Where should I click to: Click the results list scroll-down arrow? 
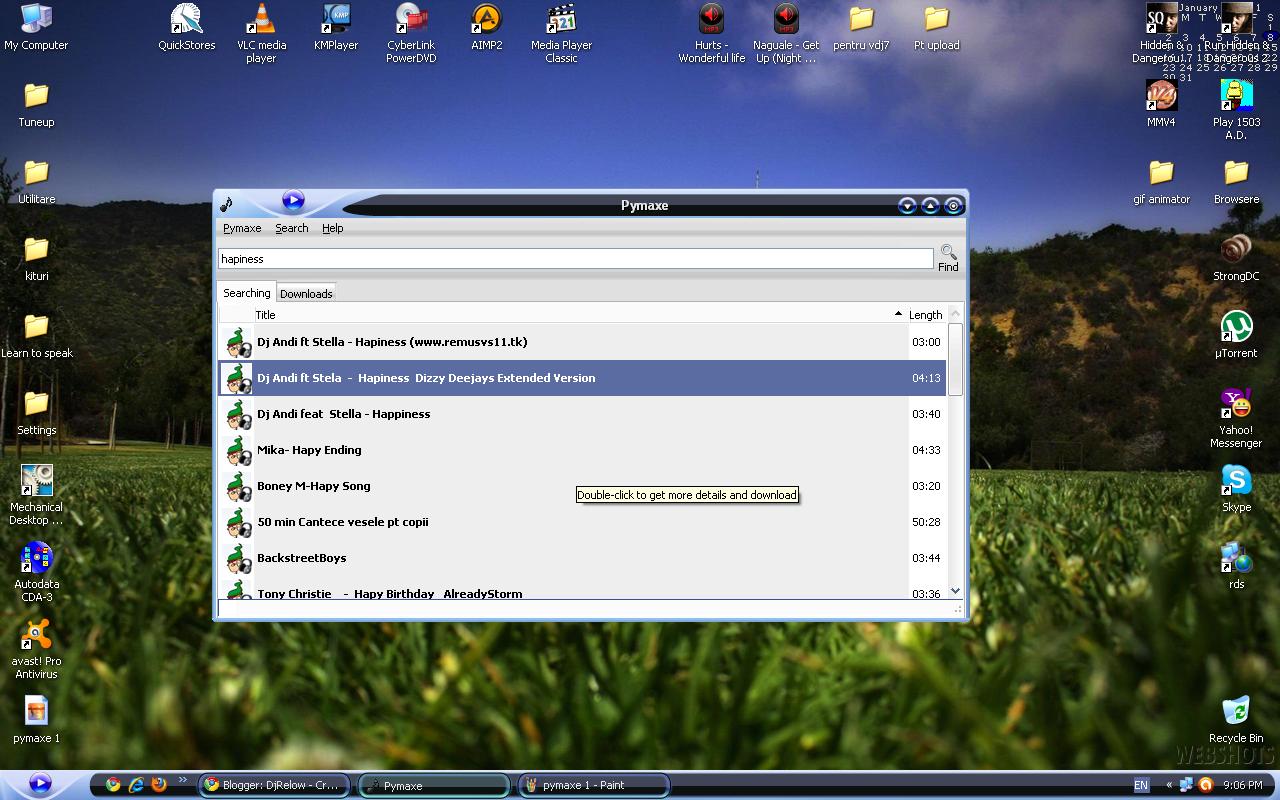pos(955,591)
